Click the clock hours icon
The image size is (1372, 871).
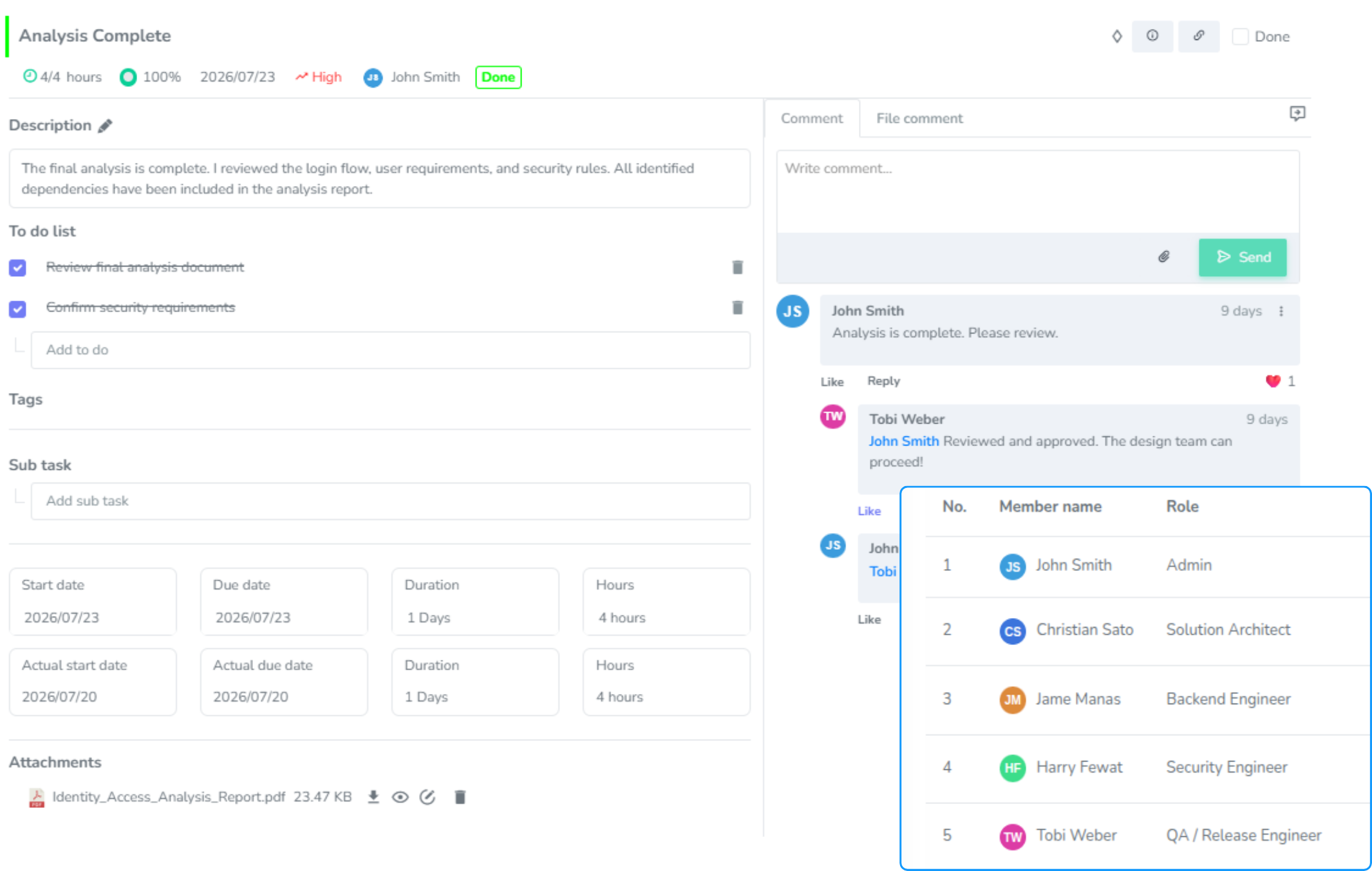pyautogui.click(x=30, y=76)
